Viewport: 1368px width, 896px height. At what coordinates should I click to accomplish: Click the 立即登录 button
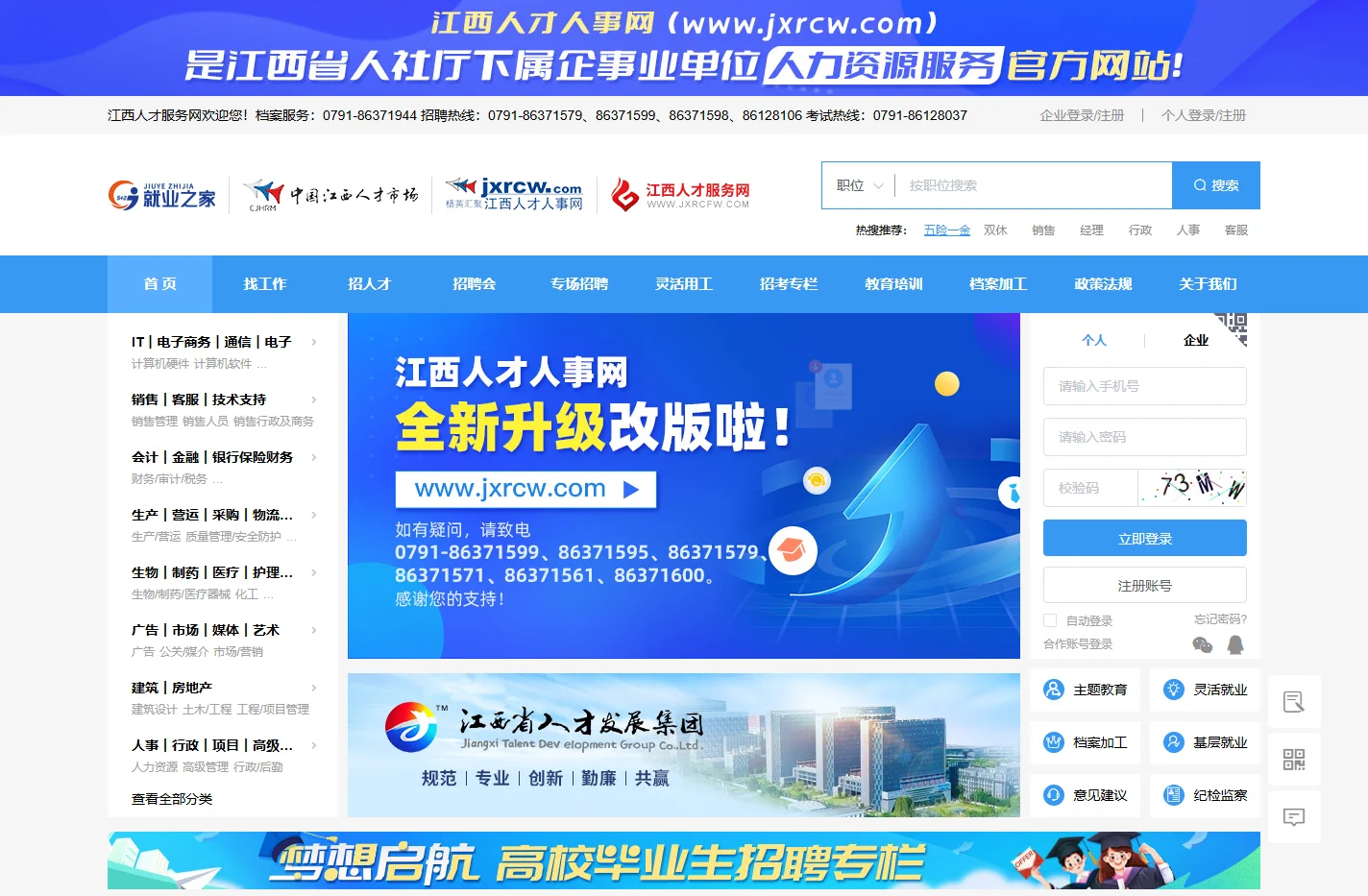pos(1145,538)
